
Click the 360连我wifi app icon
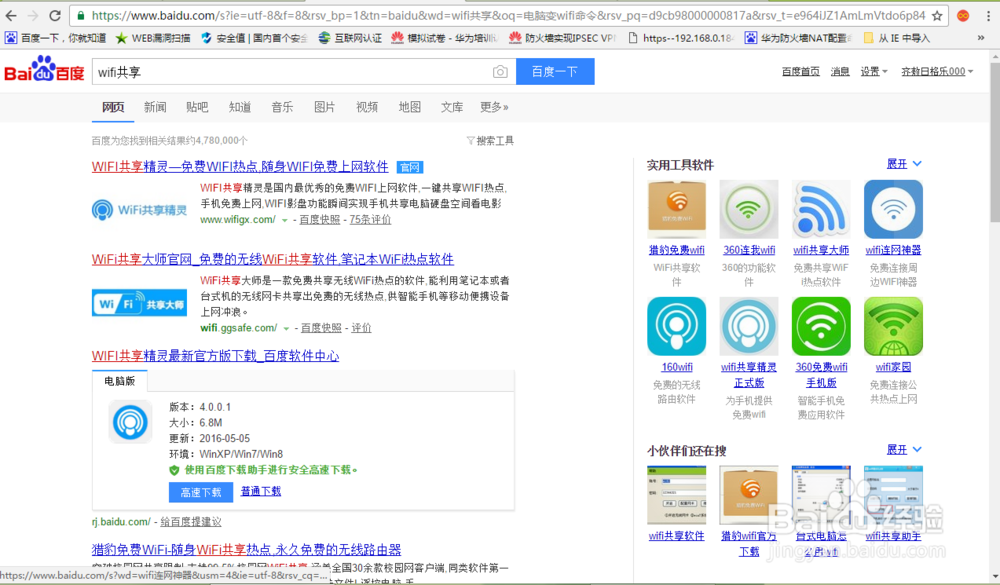tap(749, 209)
